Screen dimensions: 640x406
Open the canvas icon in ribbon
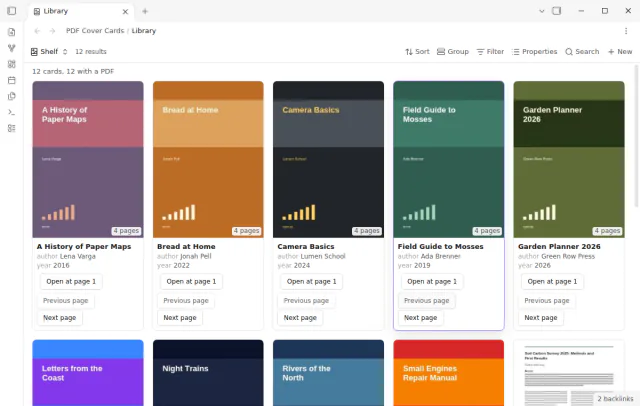(x=11, y=64)
